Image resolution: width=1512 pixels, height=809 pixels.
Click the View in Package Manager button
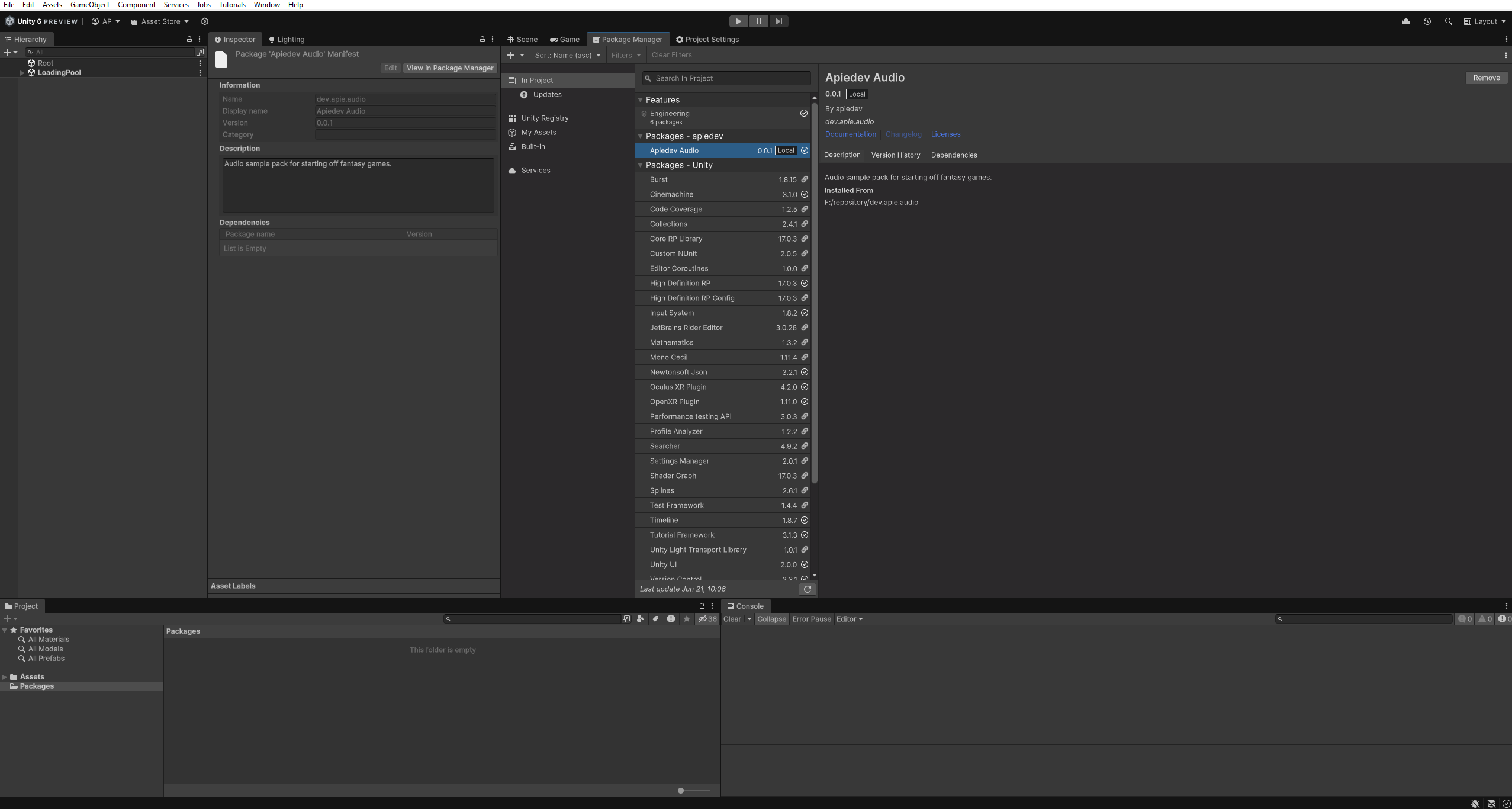tap(449, 68)
